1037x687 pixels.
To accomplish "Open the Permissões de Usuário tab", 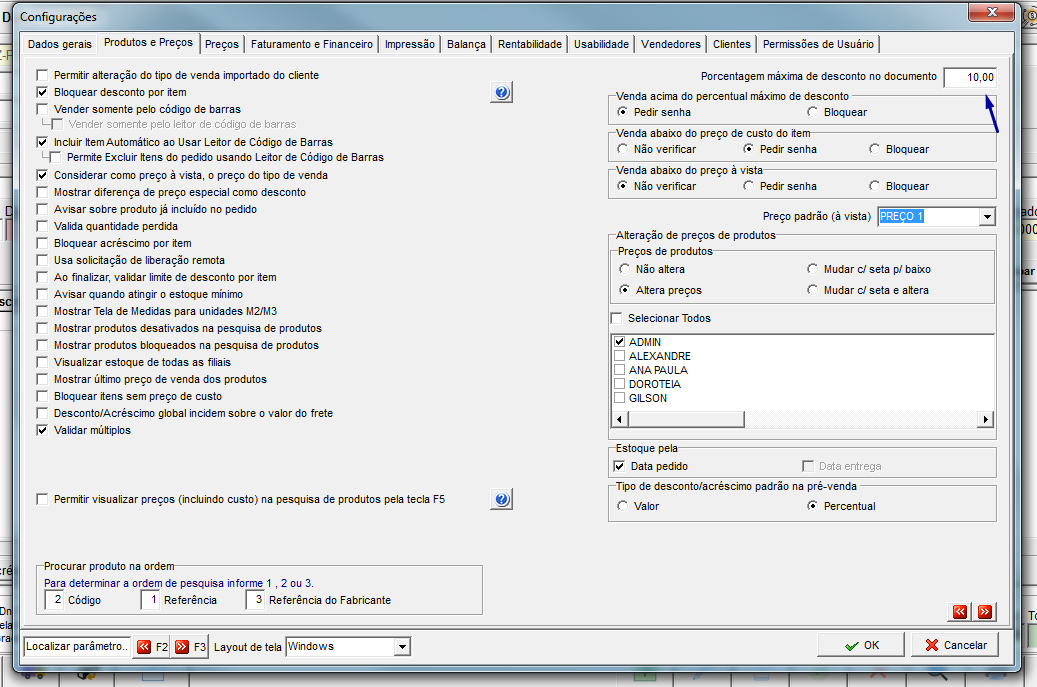I will [818, 44].
